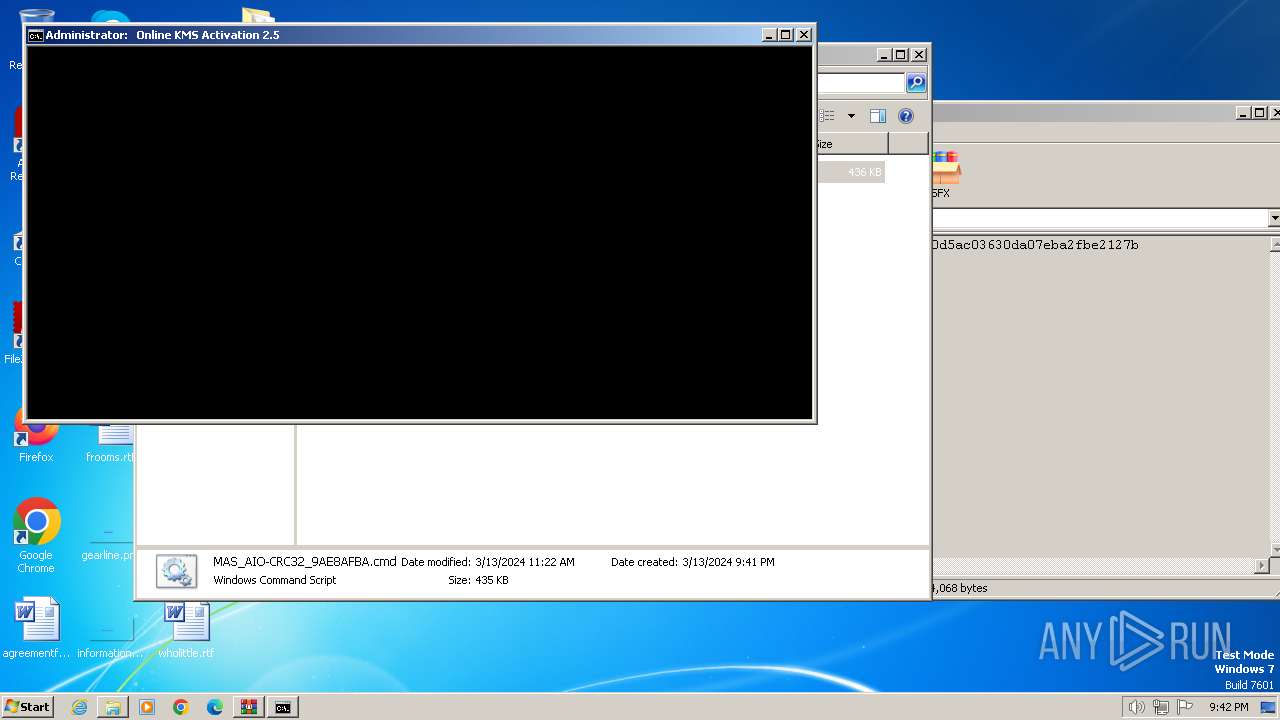Minimize the Explorer window
1280x720 pixels.
884,55
